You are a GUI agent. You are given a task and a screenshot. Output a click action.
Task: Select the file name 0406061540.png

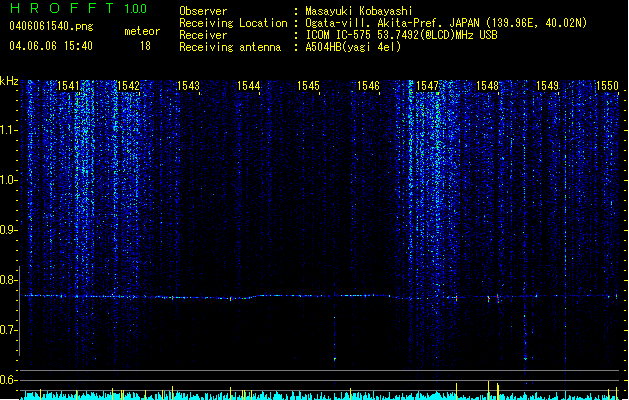(51, 26)
